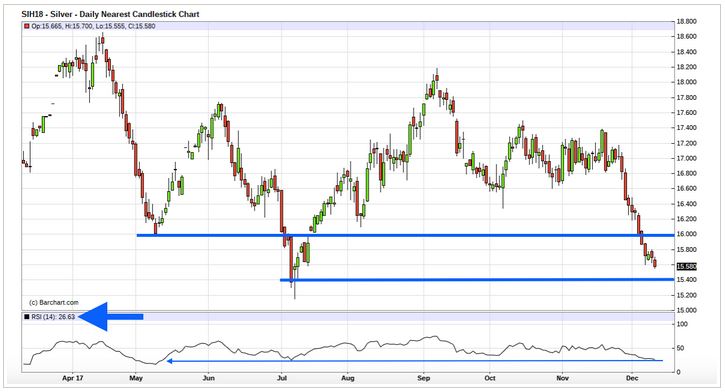Click the 16.000 price axis label
Screen dimensions: 725x392
687,234
